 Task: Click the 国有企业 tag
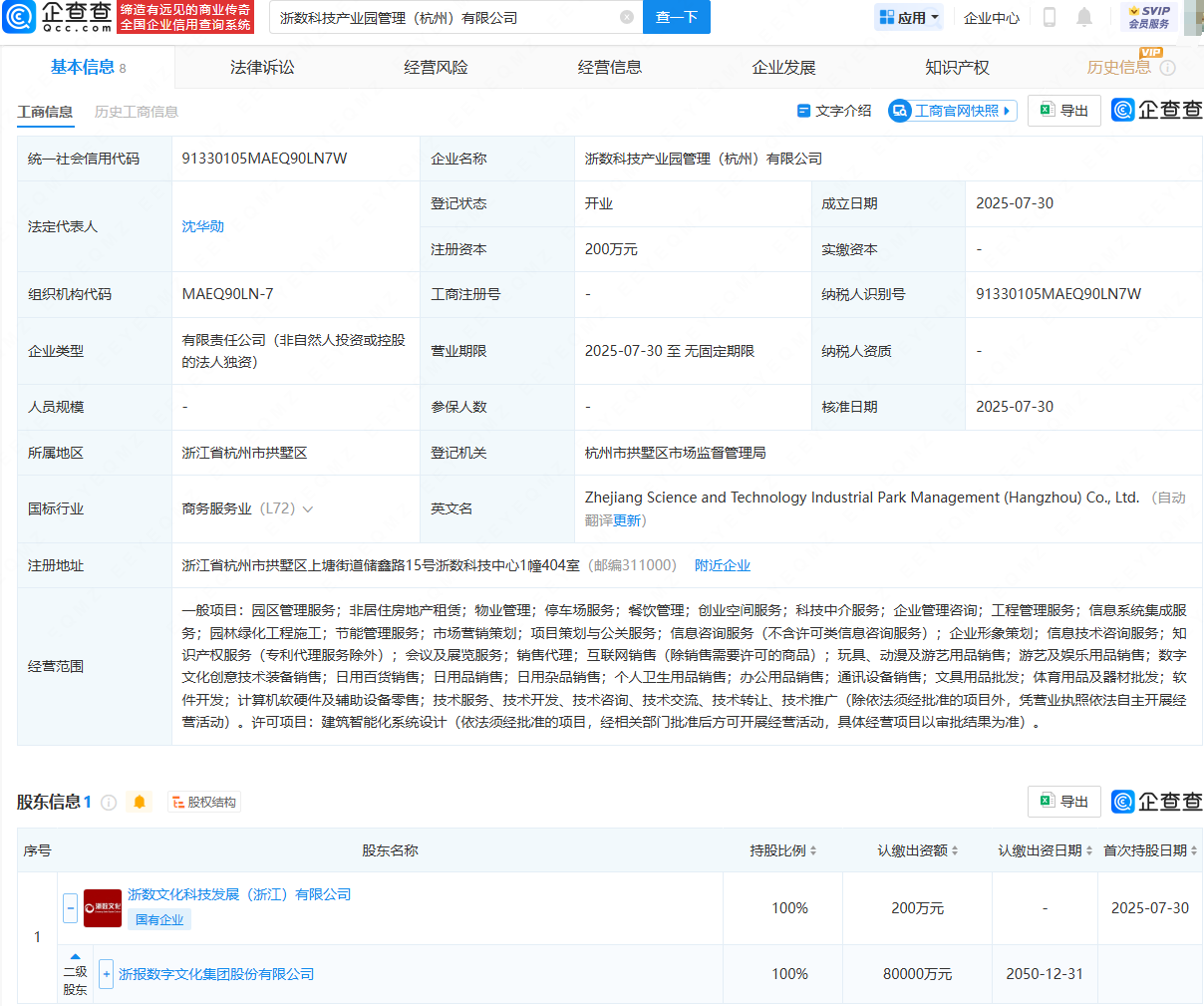coord(159,919)
